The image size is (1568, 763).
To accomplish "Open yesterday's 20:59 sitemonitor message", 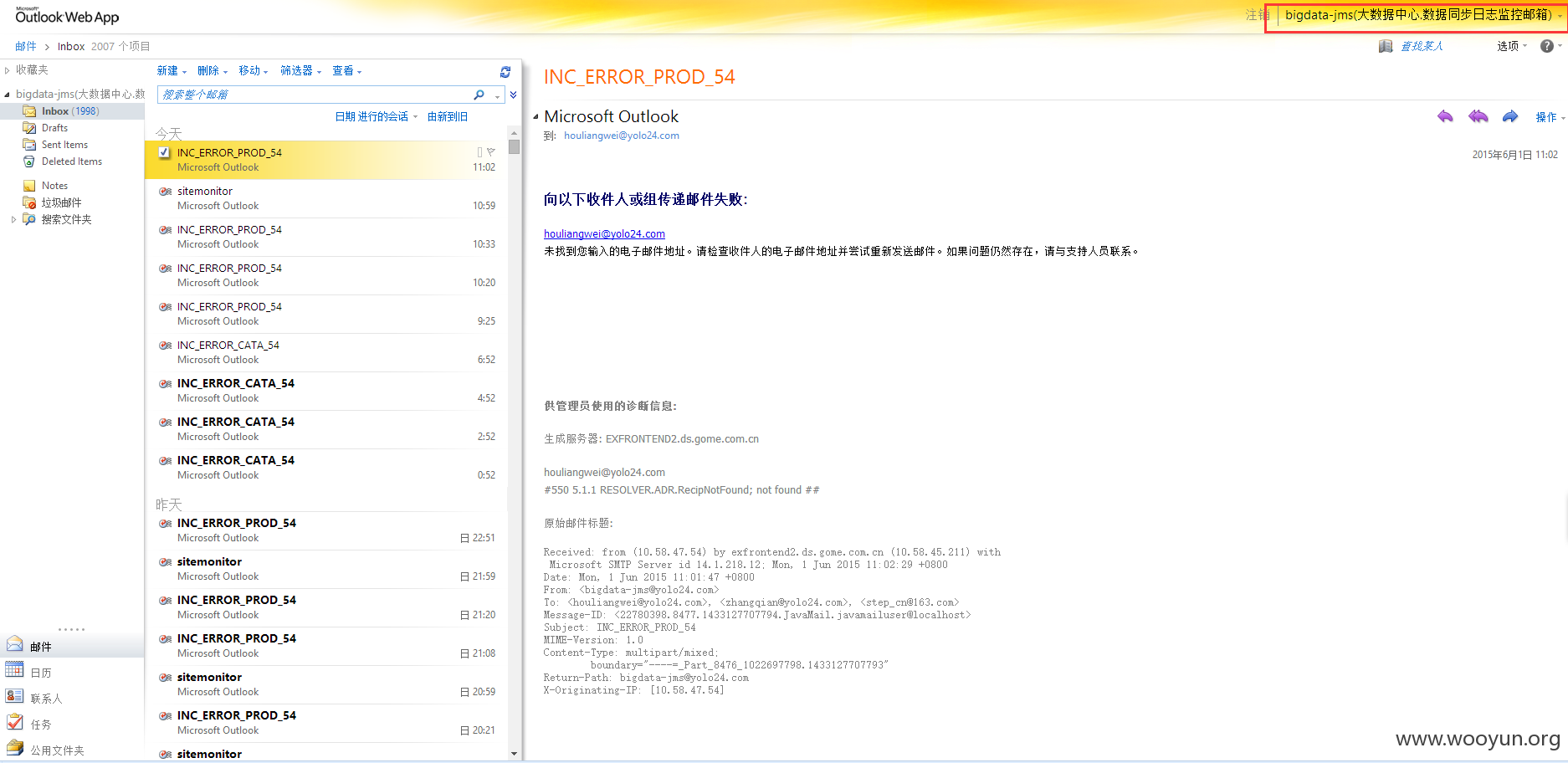I will pos(326,684).
